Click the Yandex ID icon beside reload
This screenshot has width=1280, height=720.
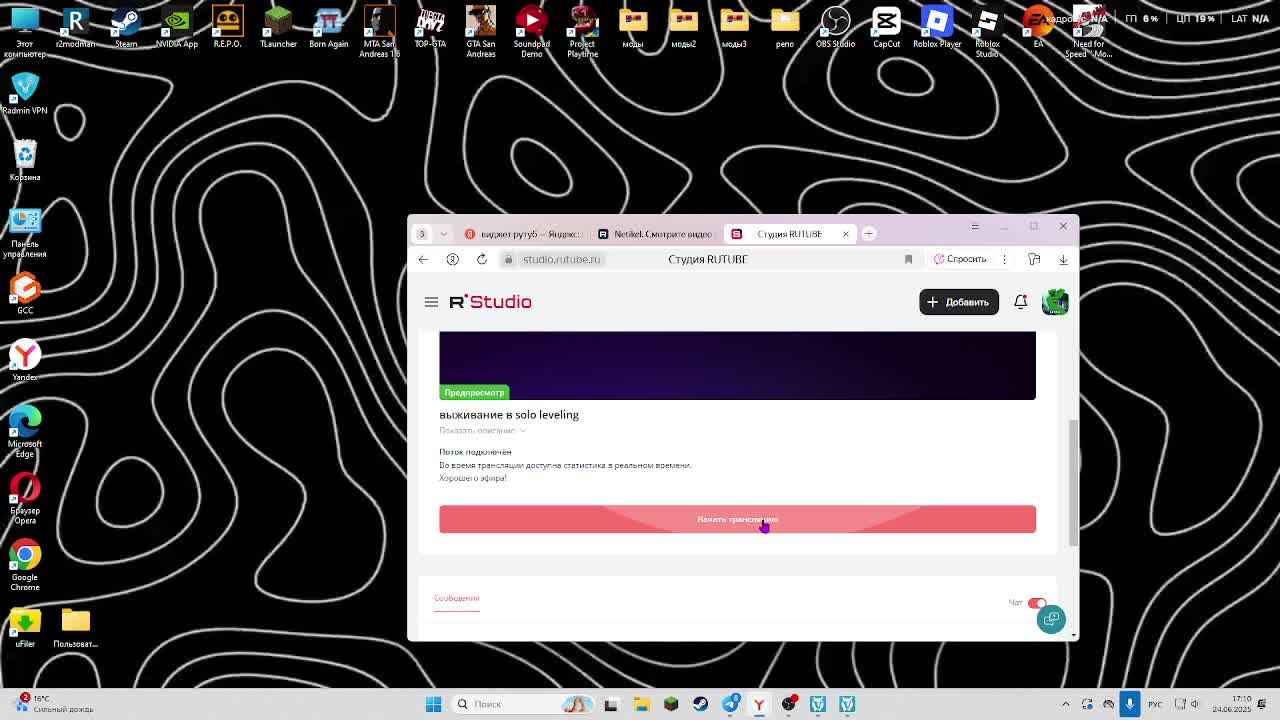(x=452, y=259)
